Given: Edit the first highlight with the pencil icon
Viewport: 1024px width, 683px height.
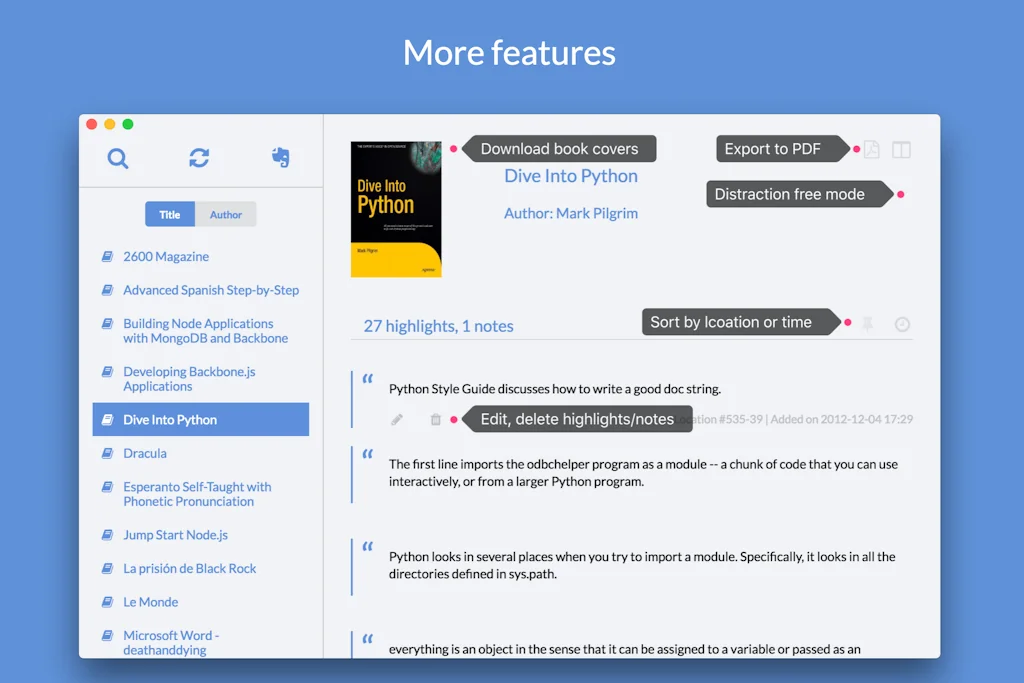Looking at the screenshot, I should coord(397,420).
